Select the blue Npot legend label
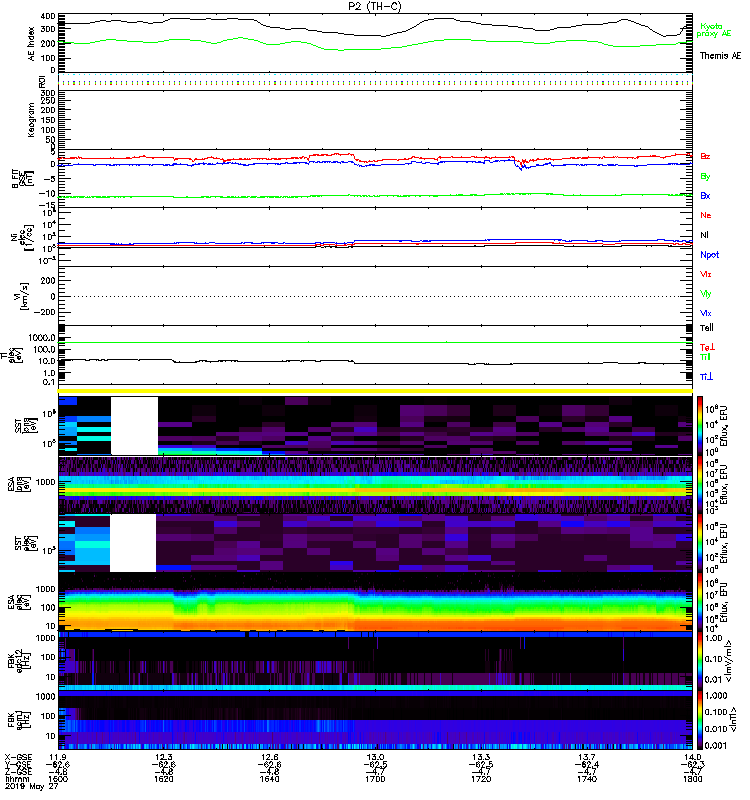 pyautogui.click(x=710, y=255)
